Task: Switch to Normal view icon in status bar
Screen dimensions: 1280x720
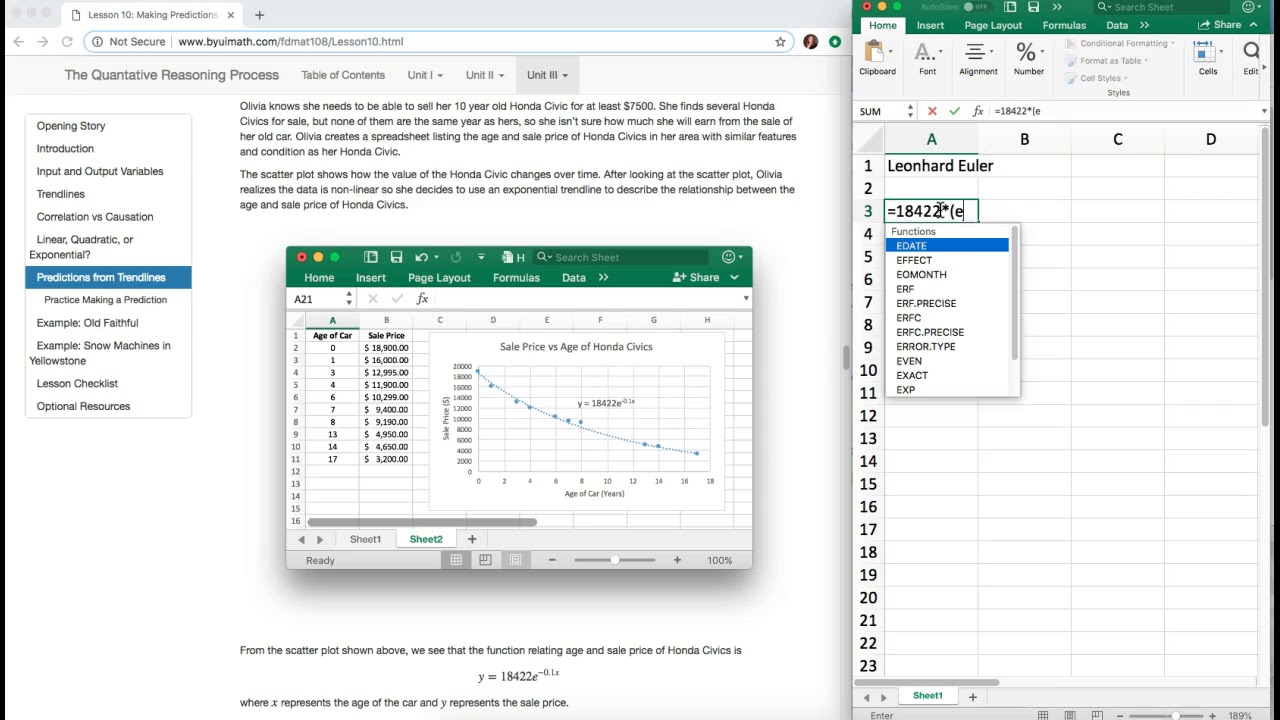Action: pos(1043,715)
